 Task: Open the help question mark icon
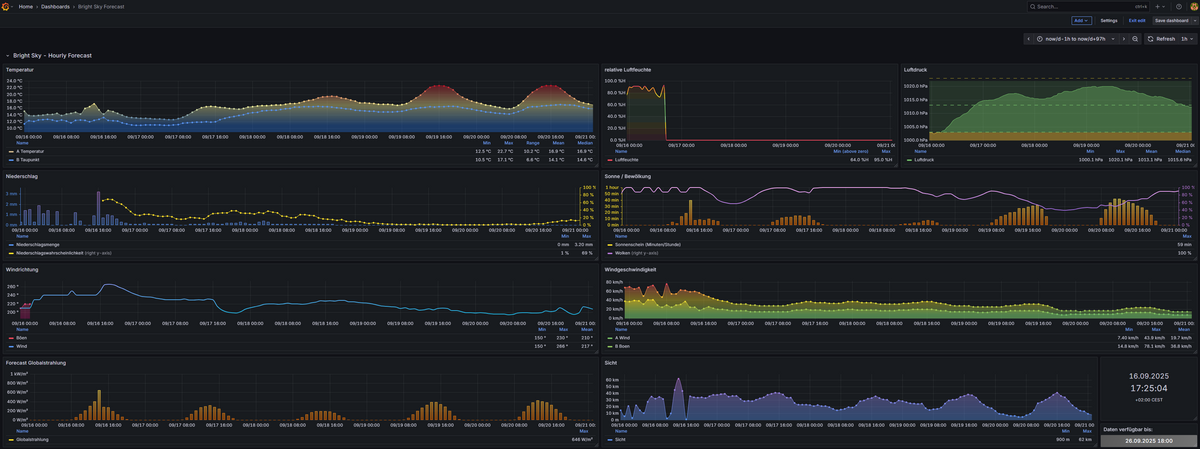click(1180, 6)
